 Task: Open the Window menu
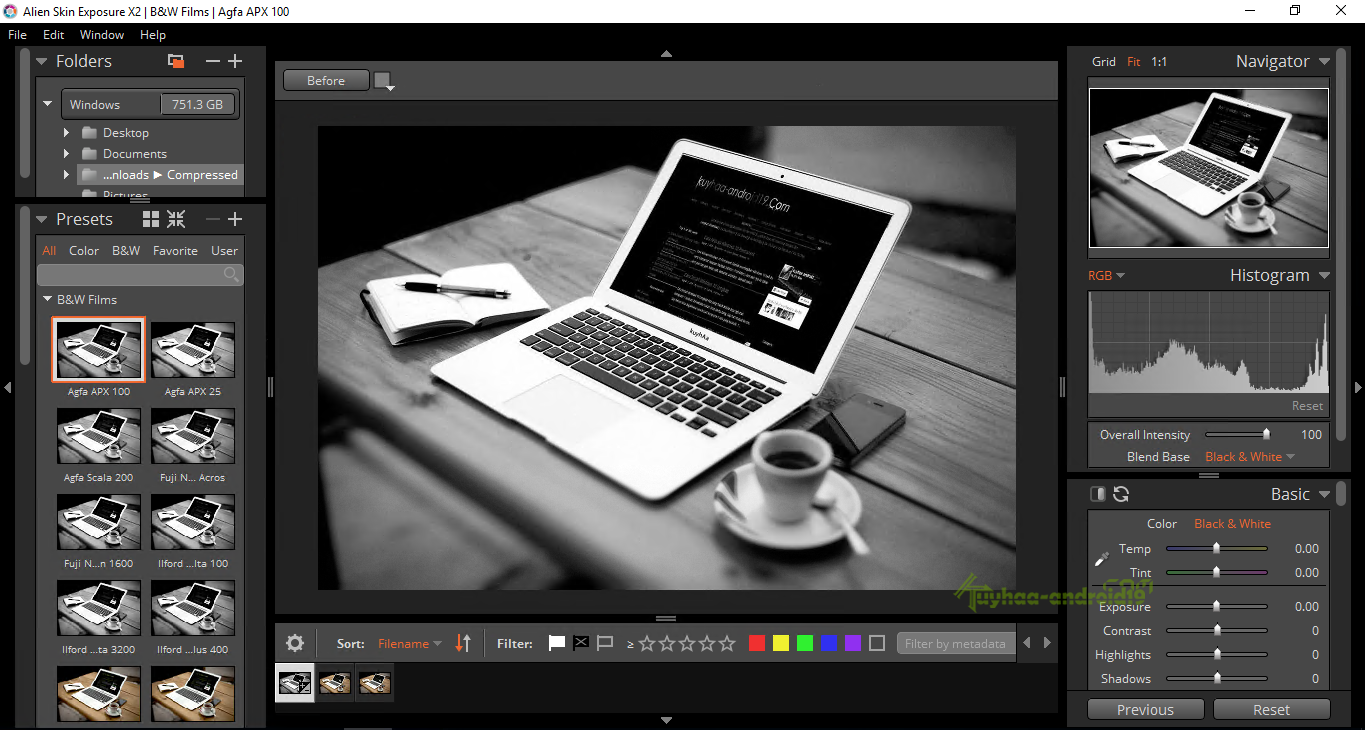click(x=101, y=34)
